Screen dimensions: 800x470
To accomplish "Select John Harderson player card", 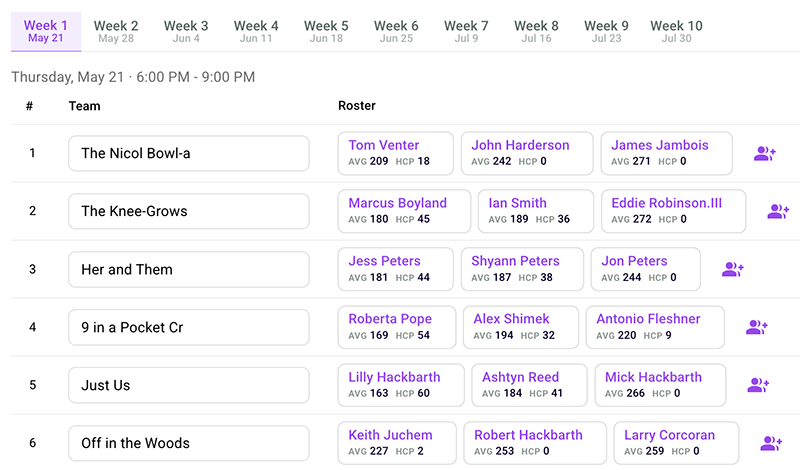I will pos(527,153).
